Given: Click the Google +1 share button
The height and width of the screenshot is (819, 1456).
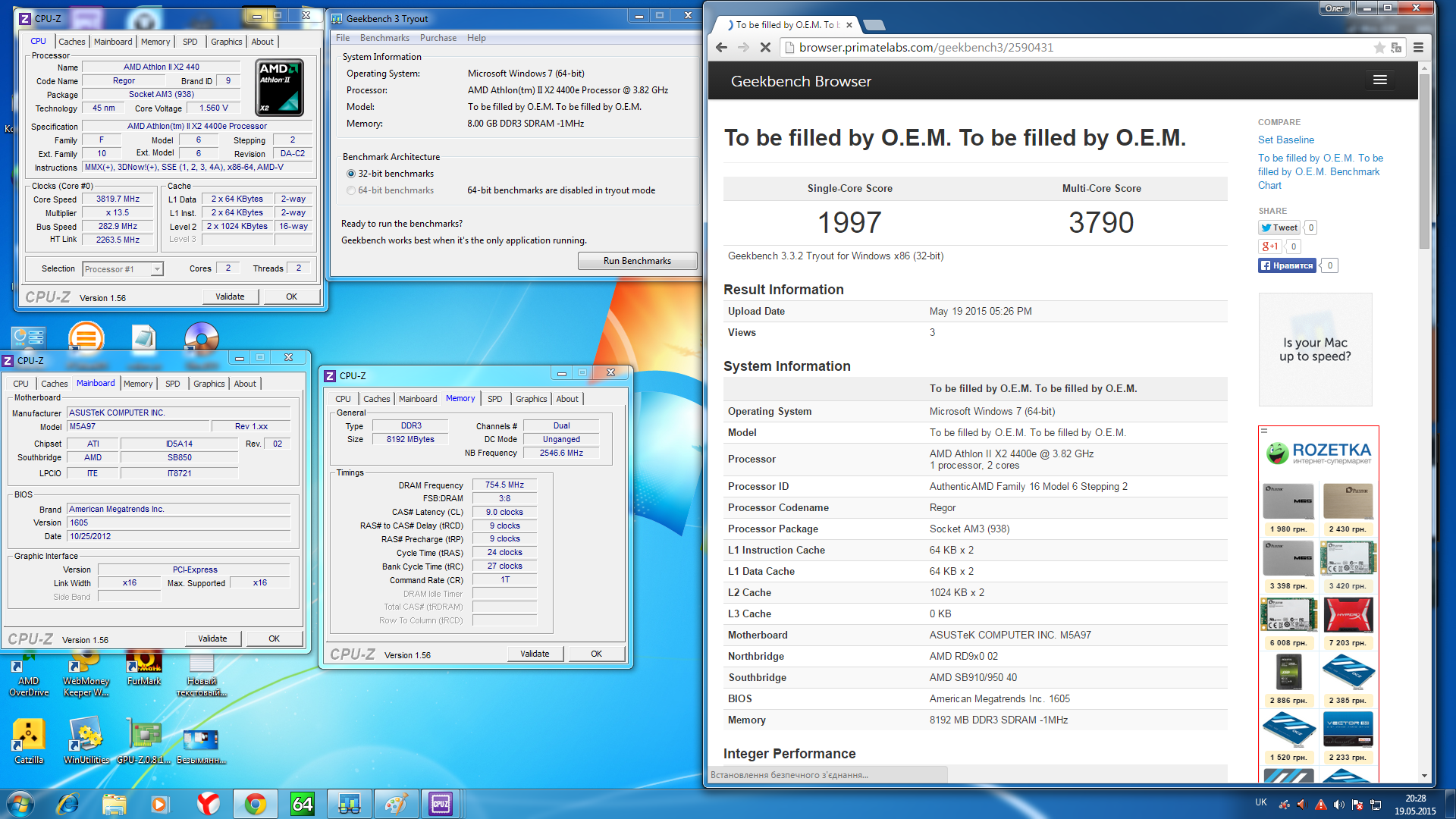Looking at the screenshot, I should (x=1270, y=246).
